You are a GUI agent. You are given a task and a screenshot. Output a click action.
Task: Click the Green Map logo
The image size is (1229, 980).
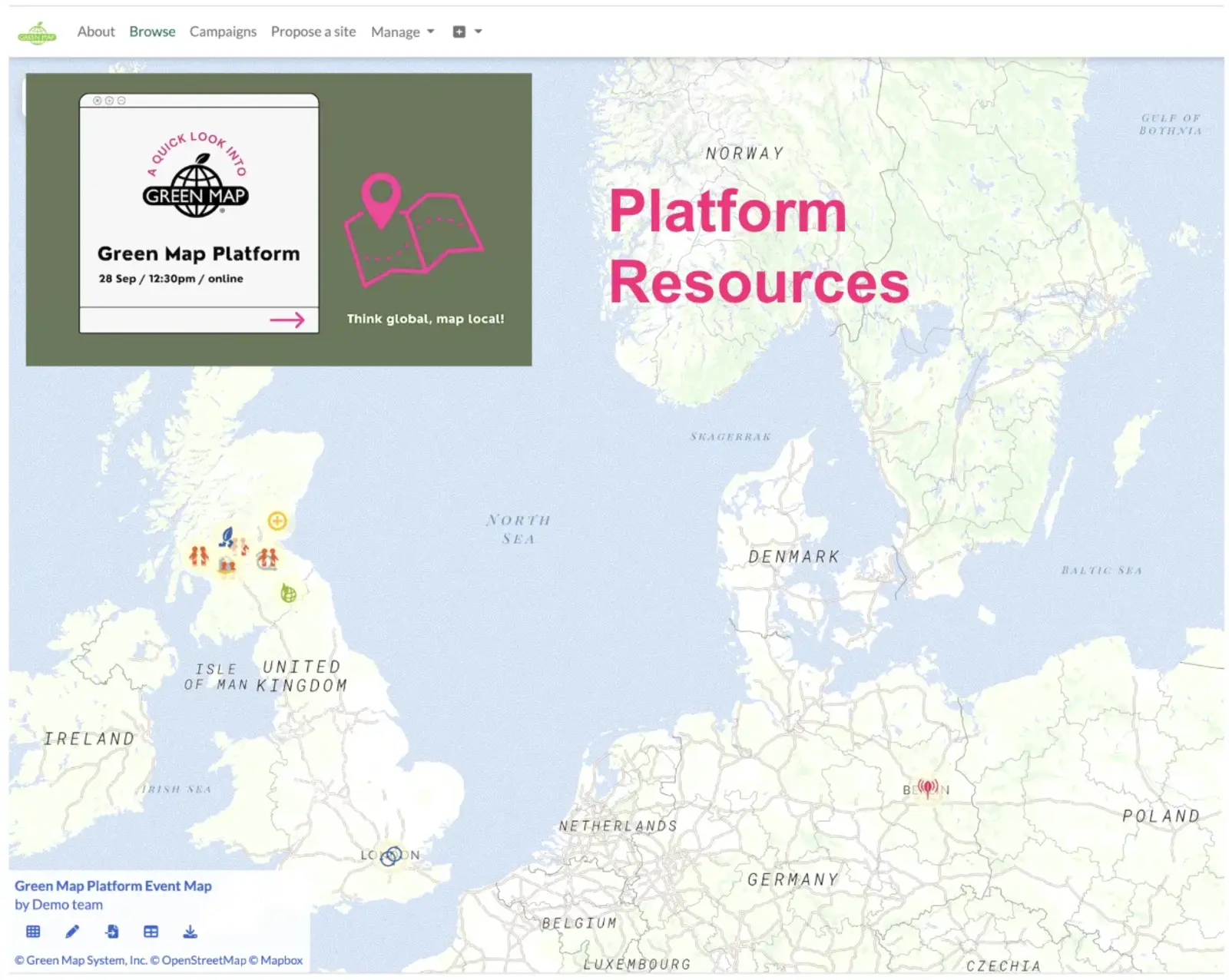pyautogui.click(x=38, y=31)
